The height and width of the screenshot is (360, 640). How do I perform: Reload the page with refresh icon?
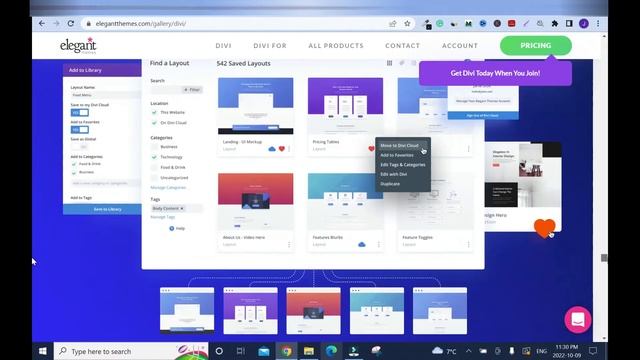(71, 24)
